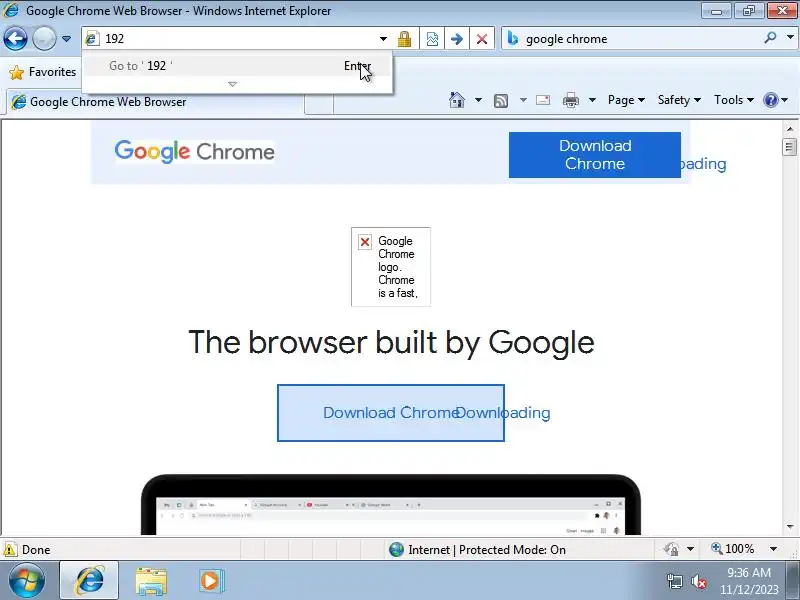This screenshot has width=800, height=600.
Task: Click the muted volume tray icon
Action: pyautogui.click(x=698, y=581)
